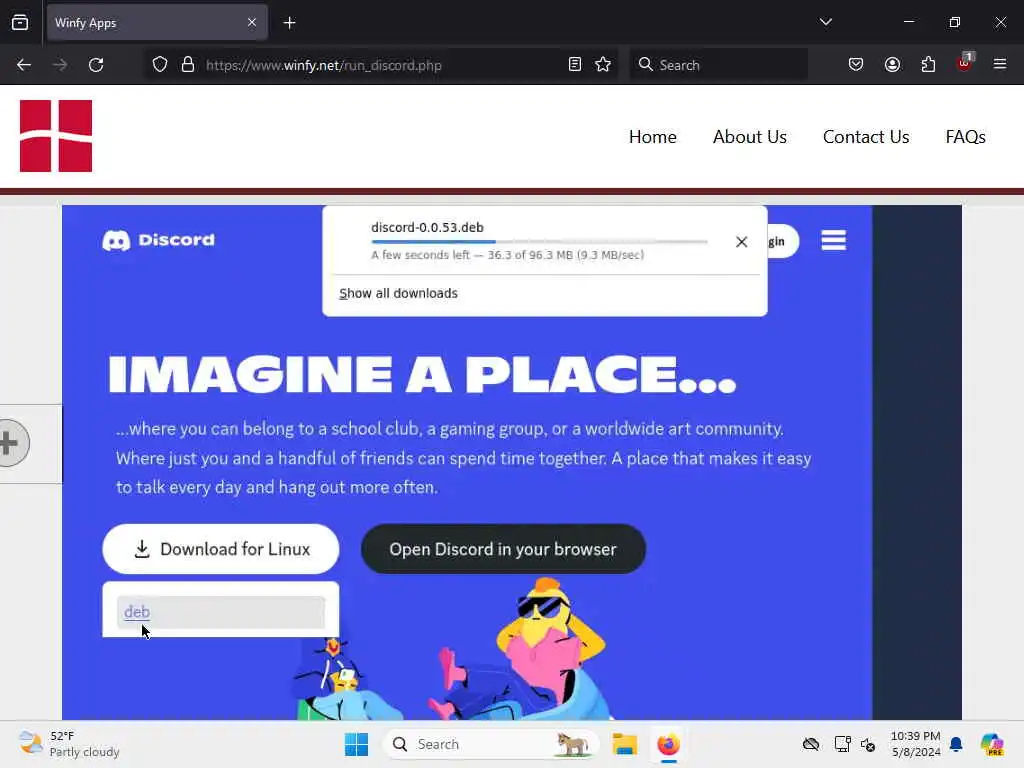1024x768 pixels.
Task: Click the forward navigation arrow
Action: [x=59, y=65]
